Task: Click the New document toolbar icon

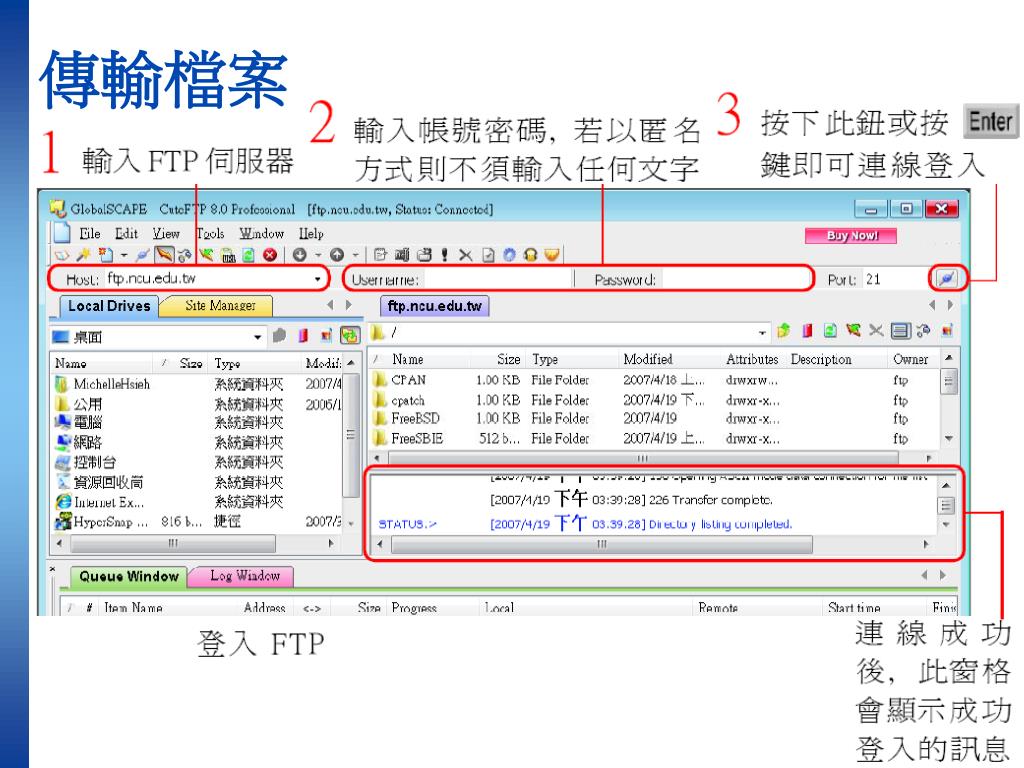Action: click(x=105, y=255)
